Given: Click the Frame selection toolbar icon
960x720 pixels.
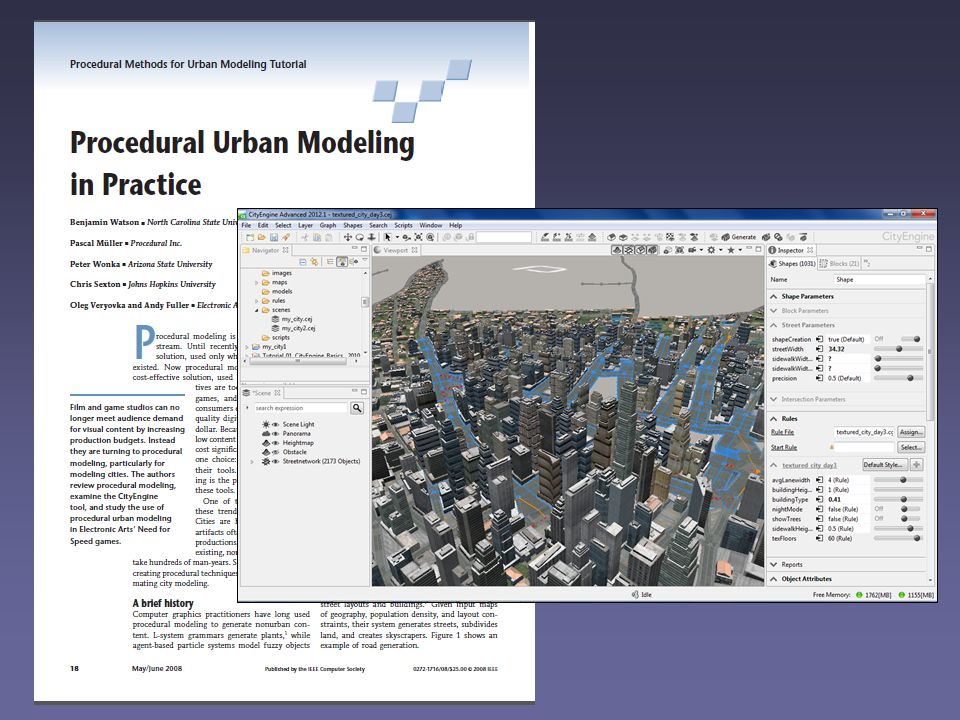Looking at the screenshot, I should (418, 238).
